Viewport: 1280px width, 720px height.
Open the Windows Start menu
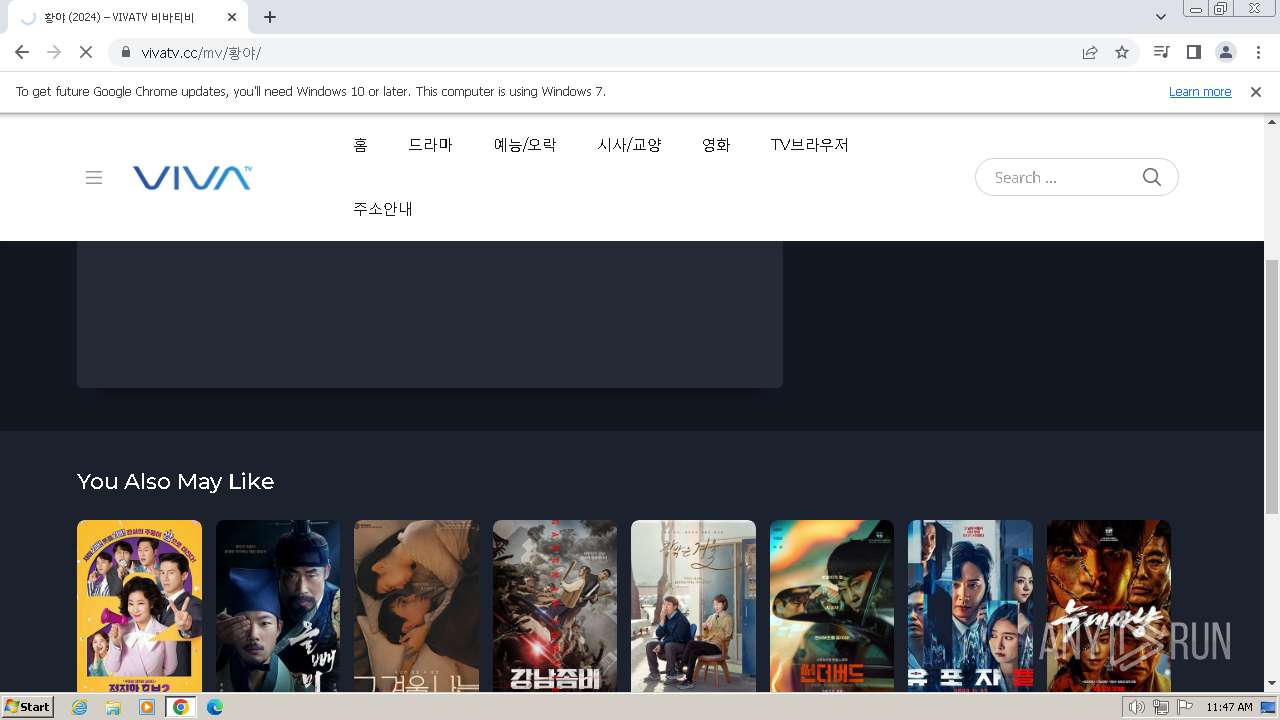(28, 707)
